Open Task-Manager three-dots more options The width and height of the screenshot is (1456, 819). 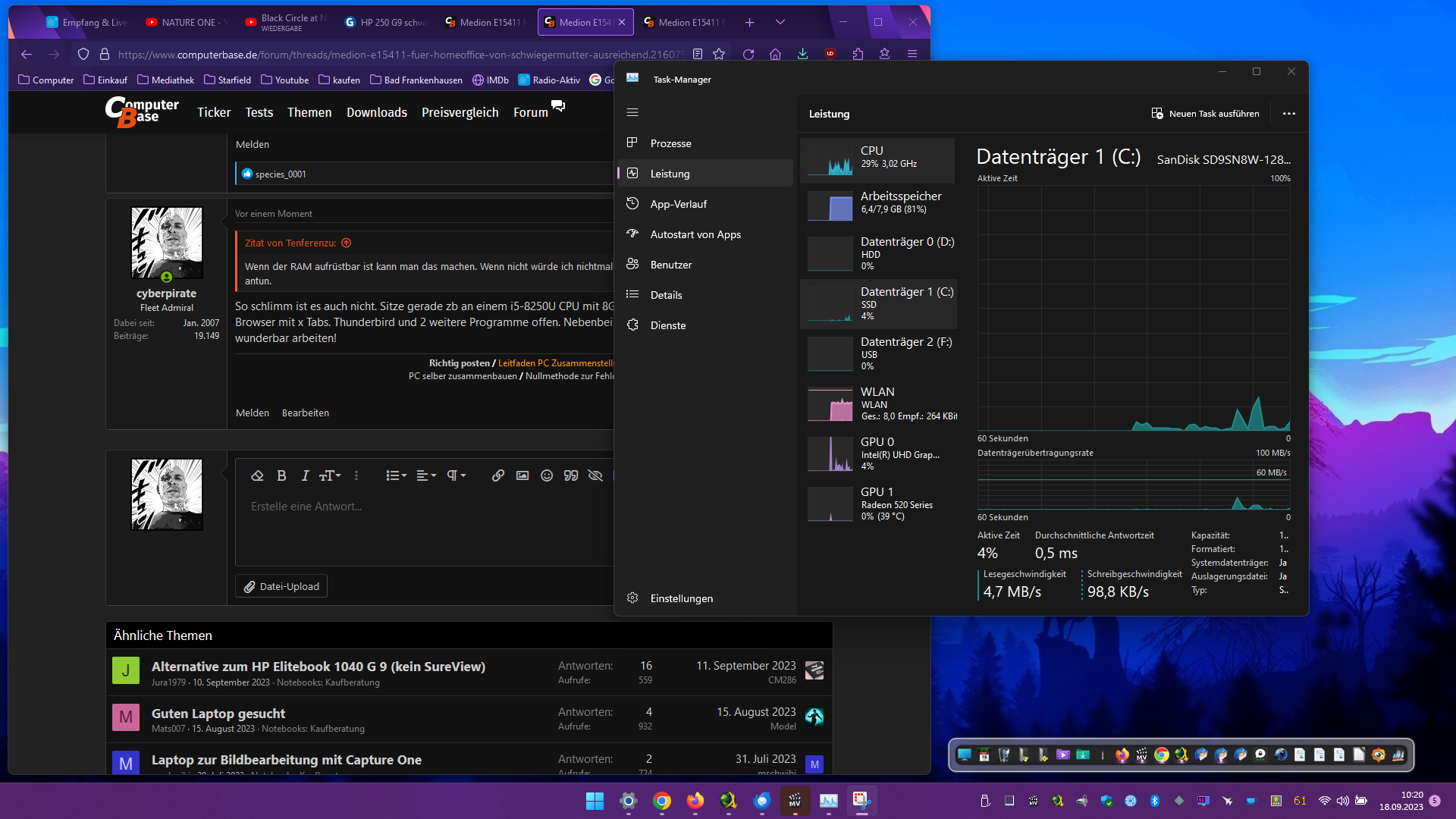pyautogui.click(x=1288, y=114)
